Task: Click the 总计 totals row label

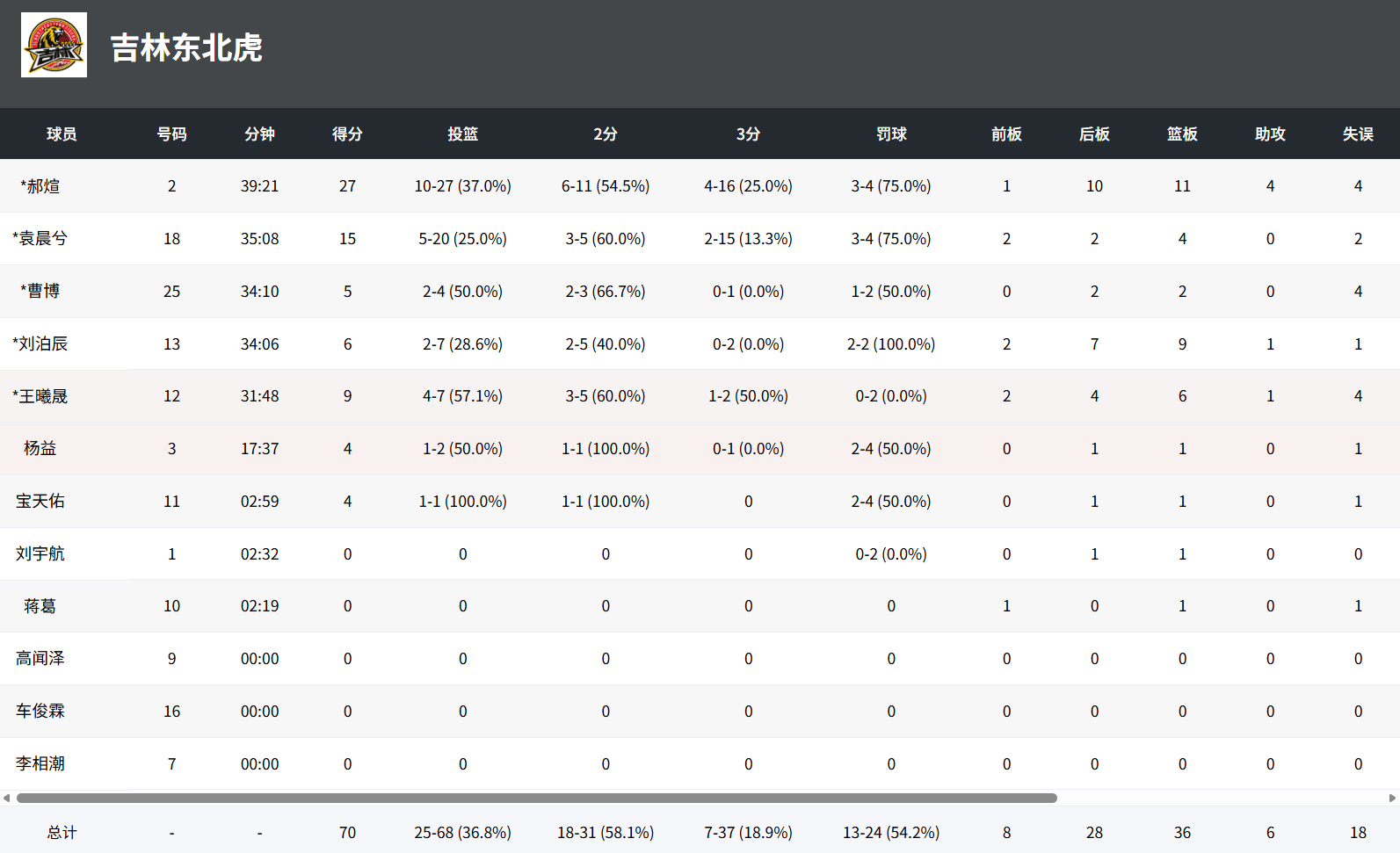Action: [62, 833]
